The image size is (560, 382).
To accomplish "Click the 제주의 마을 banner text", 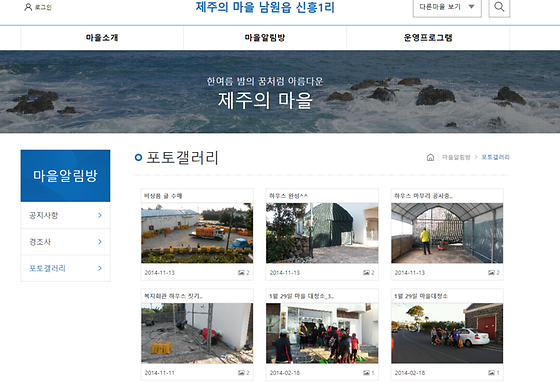I will pyautogui.click(x=265, y=100).
